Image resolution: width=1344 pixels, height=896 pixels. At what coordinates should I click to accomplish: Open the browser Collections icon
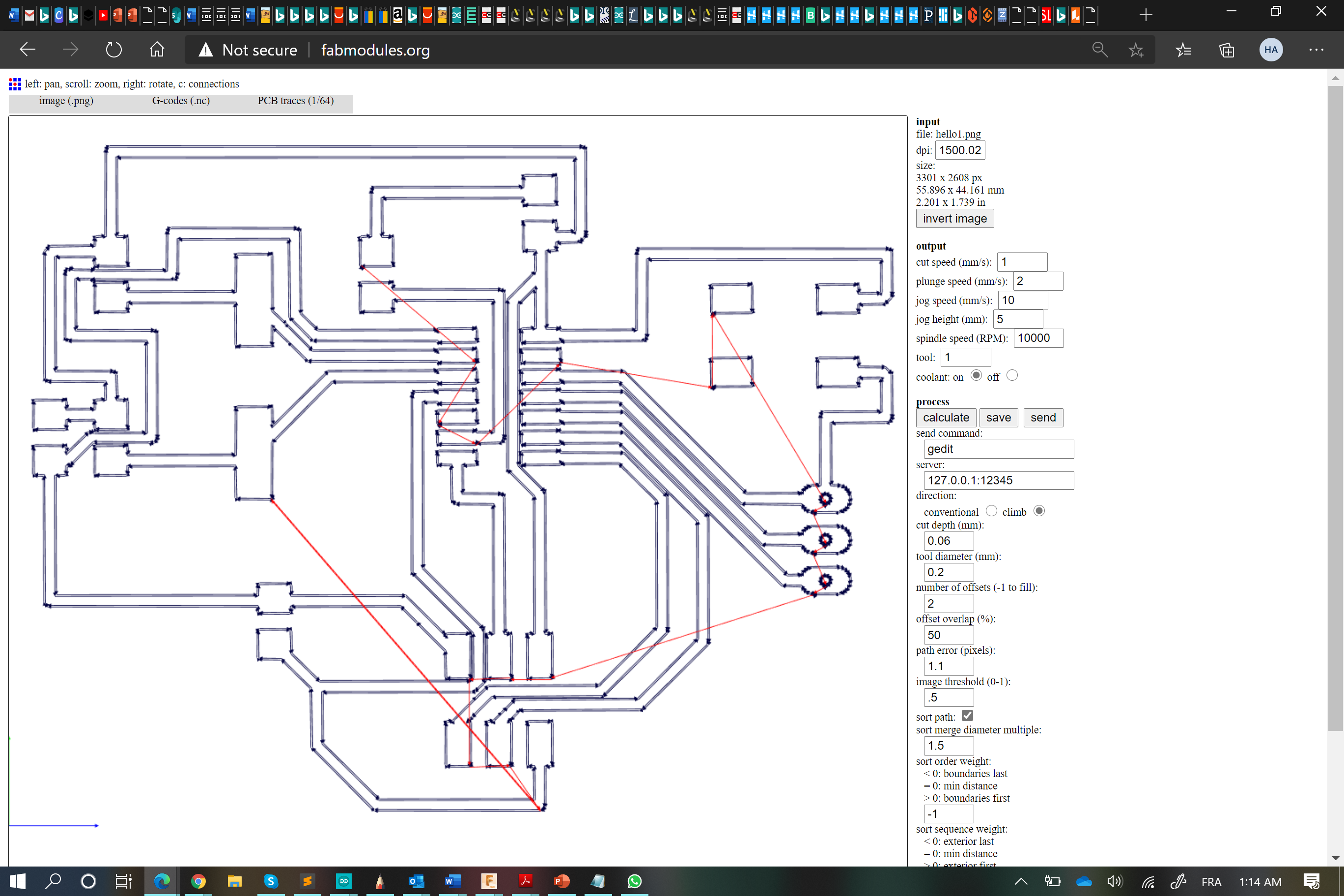[x=1226, y=50]
